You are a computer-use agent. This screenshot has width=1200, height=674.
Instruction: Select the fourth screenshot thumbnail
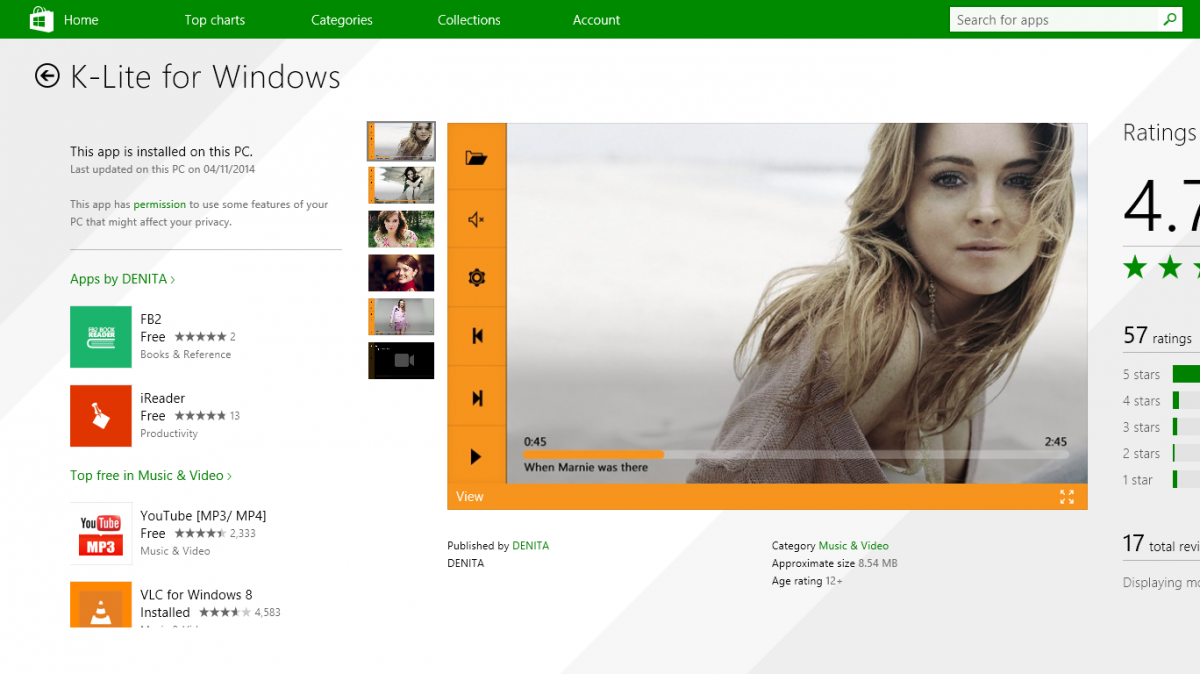click(x=401, y=273)
